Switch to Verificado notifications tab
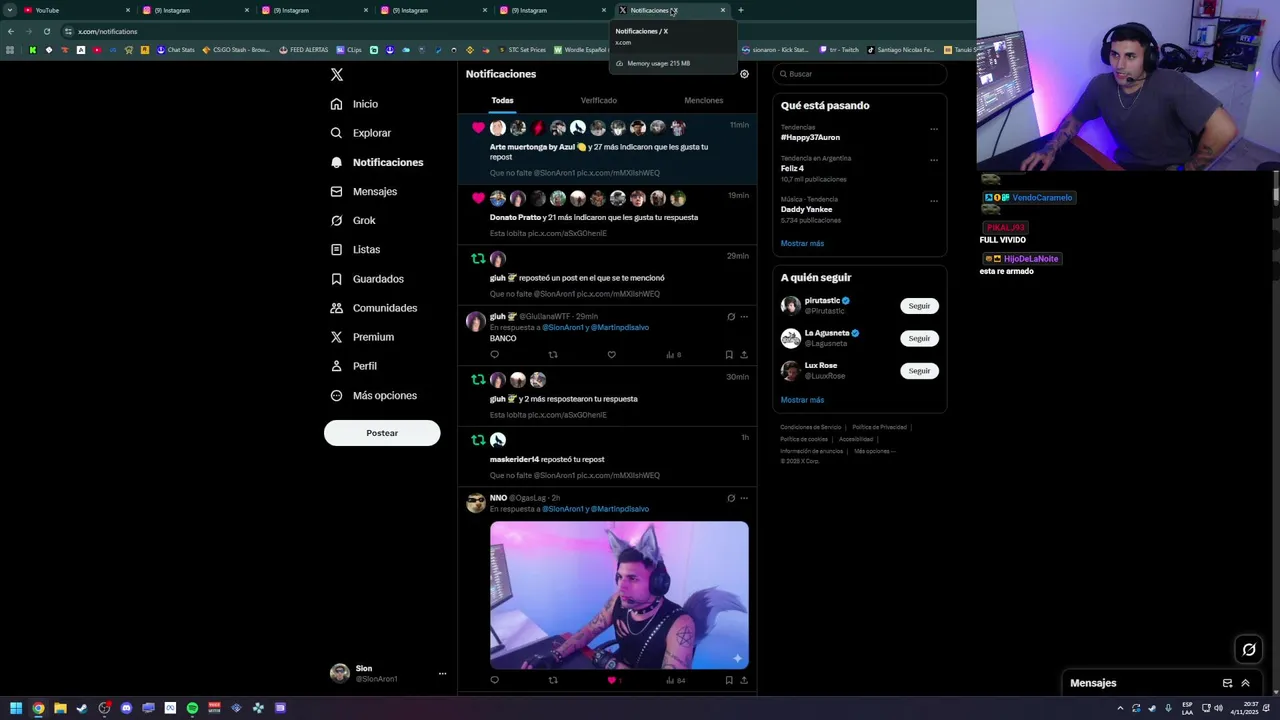Screen dimensions: 1280x720 (x=599, y=100)
